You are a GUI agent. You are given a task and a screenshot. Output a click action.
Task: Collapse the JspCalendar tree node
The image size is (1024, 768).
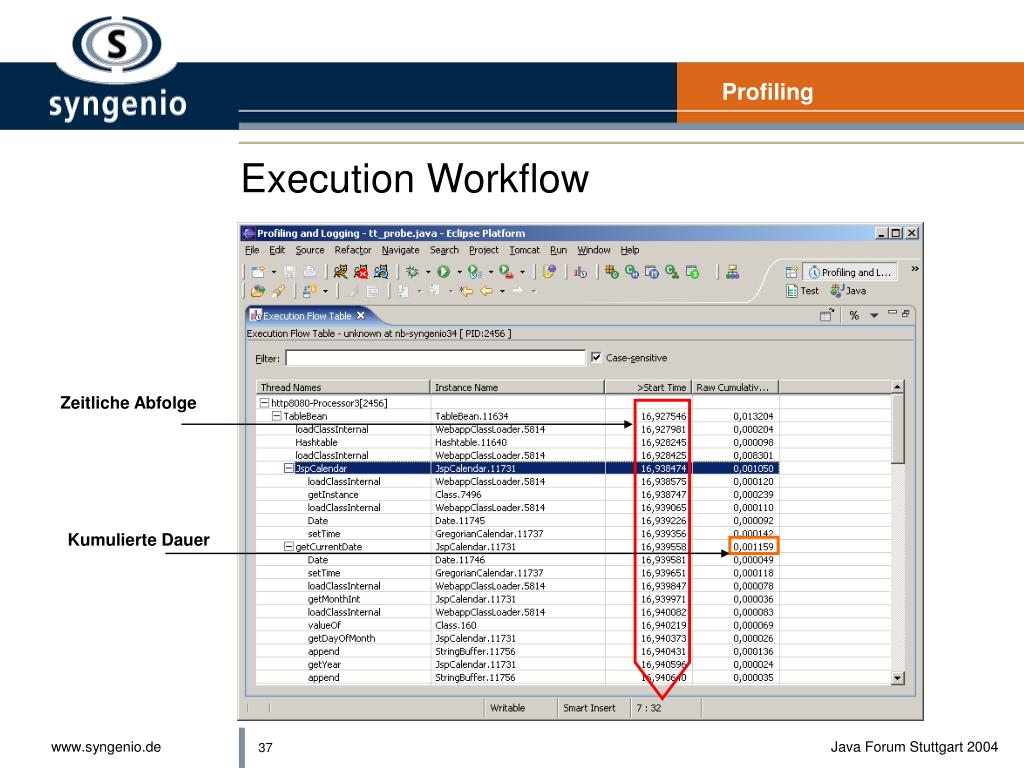[x=289, y=468]
